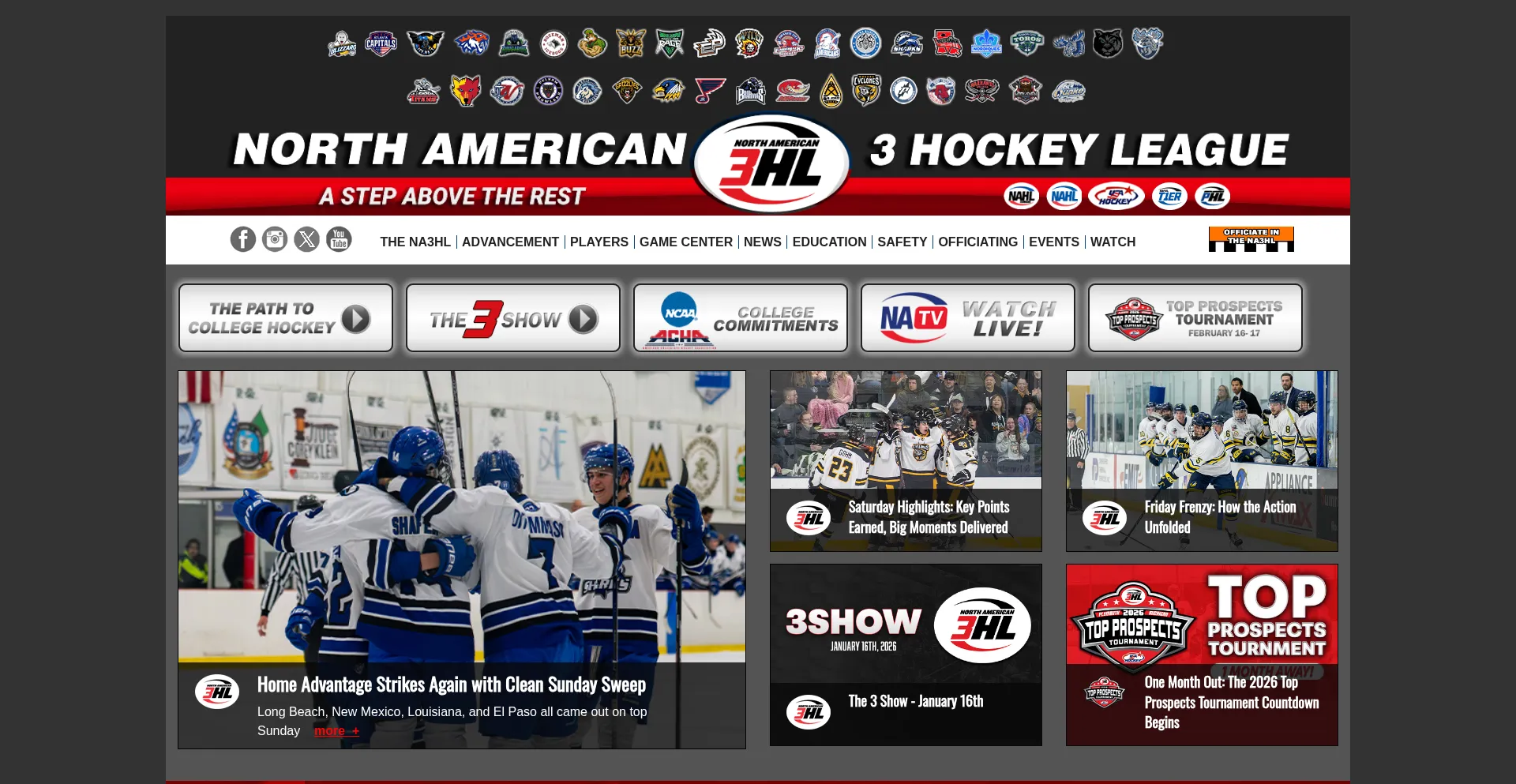Select the OFFICIATING navigation item

point(978,242)
